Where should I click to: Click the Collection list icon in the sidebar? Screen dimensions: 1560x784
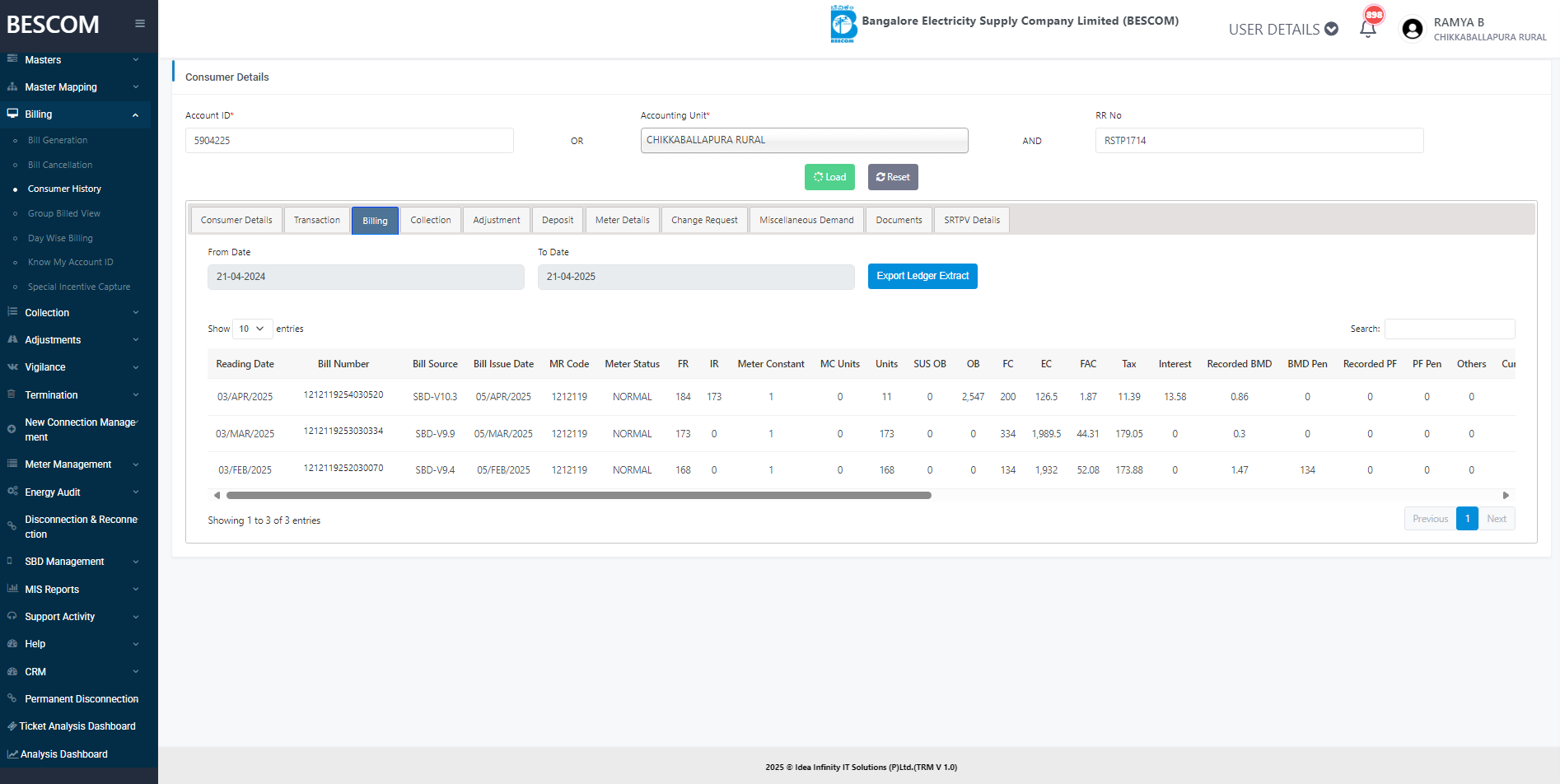[x=12, y=312]
